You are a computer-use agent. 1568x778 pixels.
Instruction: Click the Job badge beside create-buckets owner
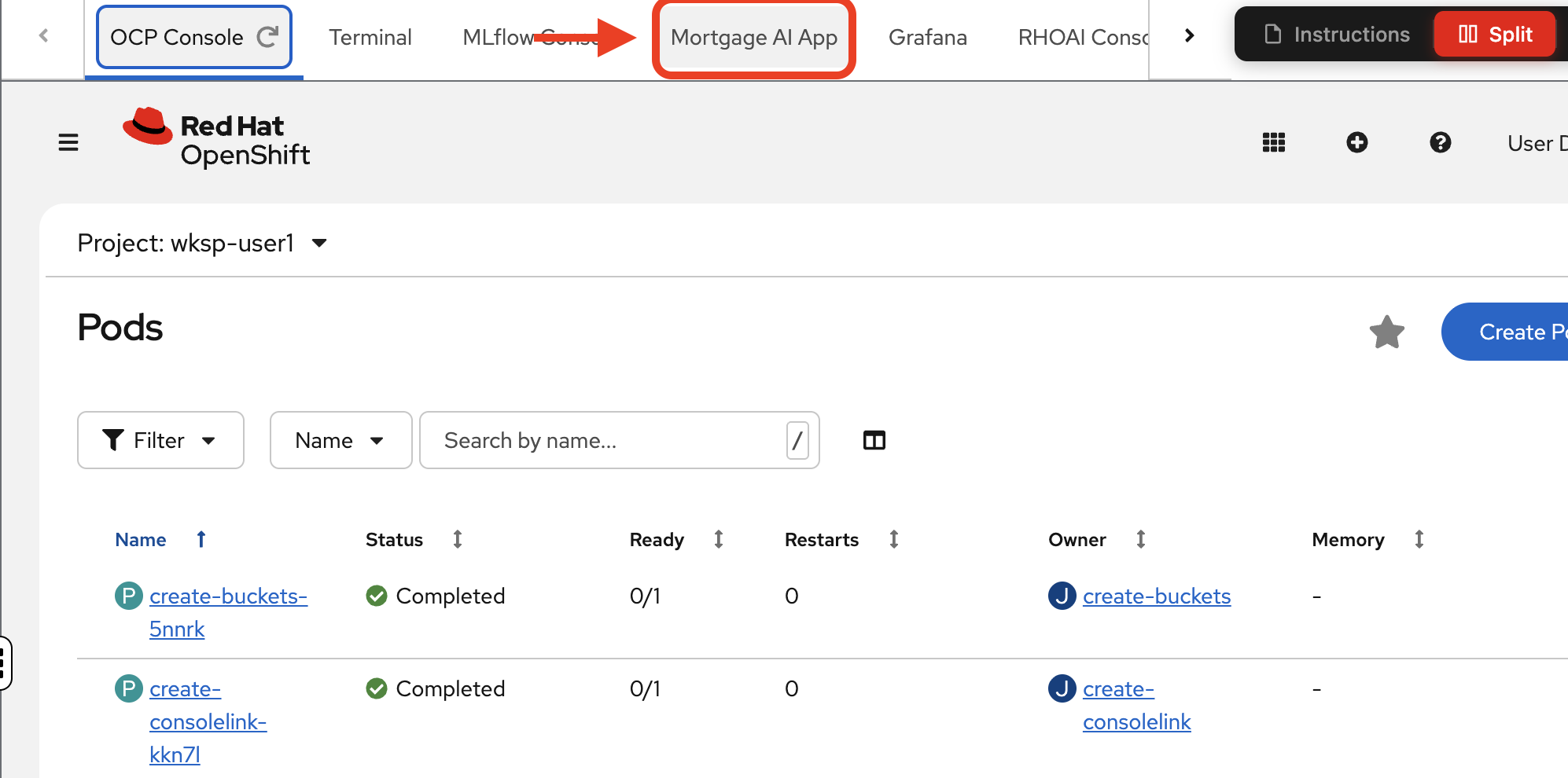[x=1062, y=596]
